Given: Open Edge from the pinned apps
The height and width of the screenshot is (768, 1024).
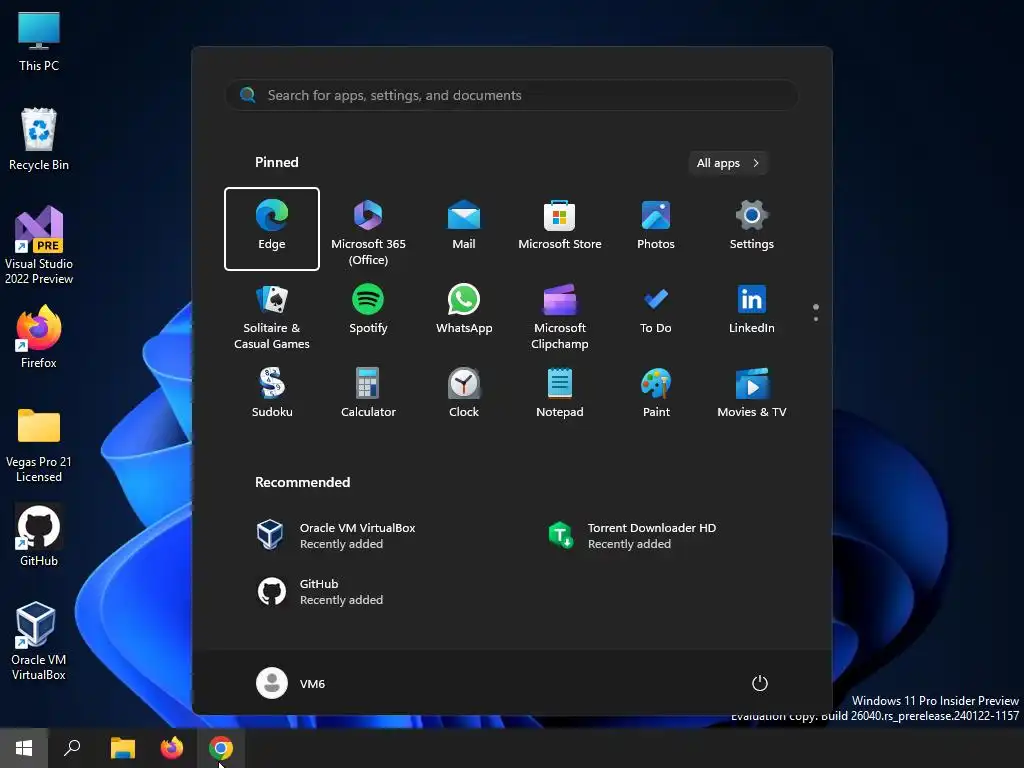Looking at the screenshot, I should pos(272,229).
